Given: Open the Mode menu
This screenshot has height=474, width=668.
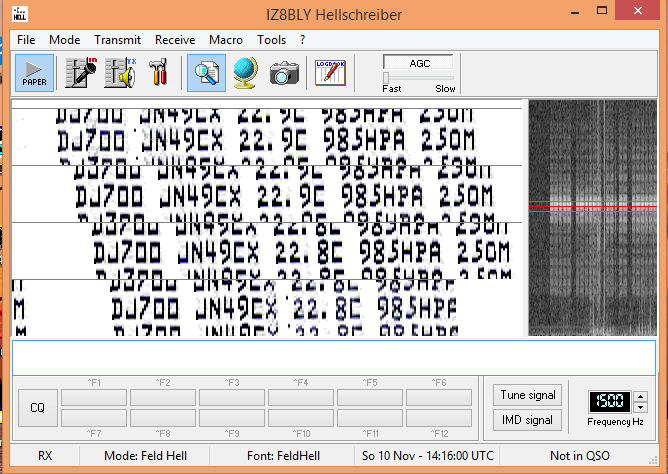Looking at the screenshot, I should (64, 40).
